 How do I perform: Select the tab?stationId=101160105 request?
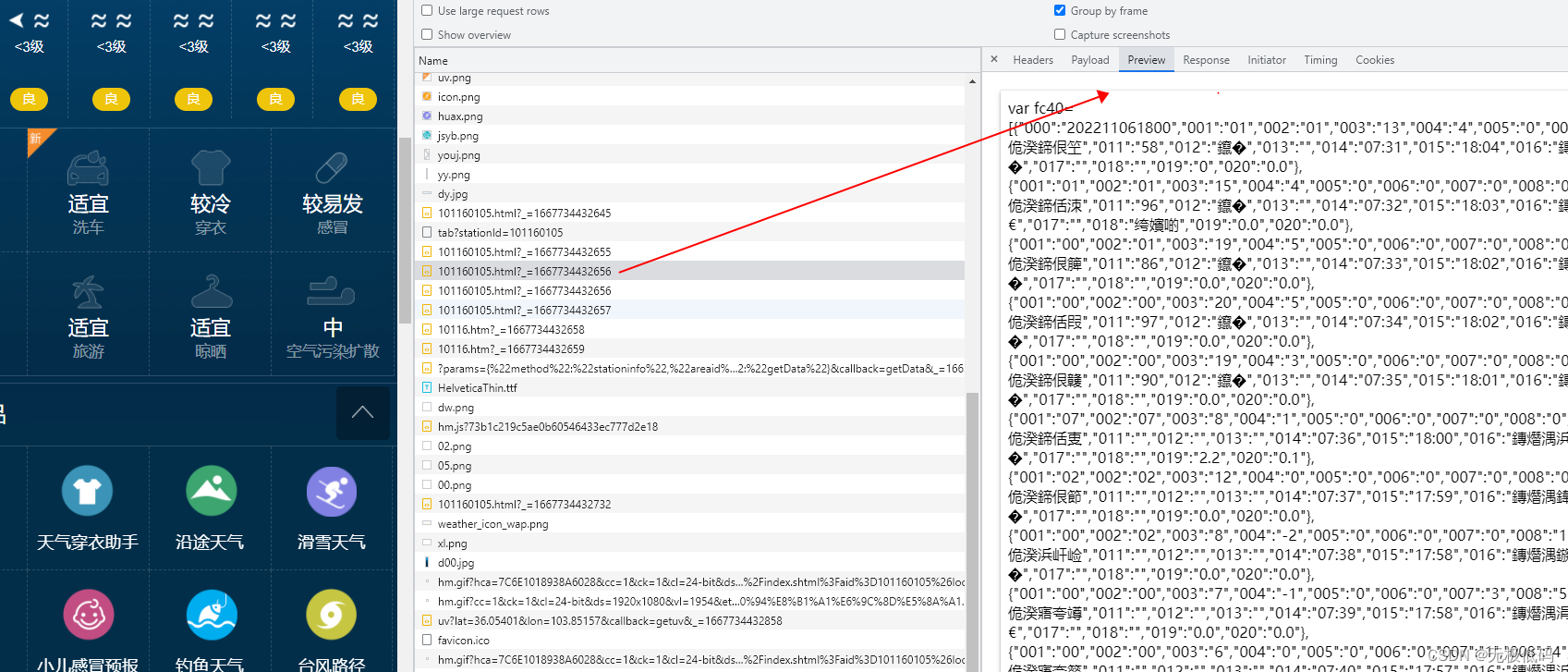pyautogui.click(x=689, y=233)
